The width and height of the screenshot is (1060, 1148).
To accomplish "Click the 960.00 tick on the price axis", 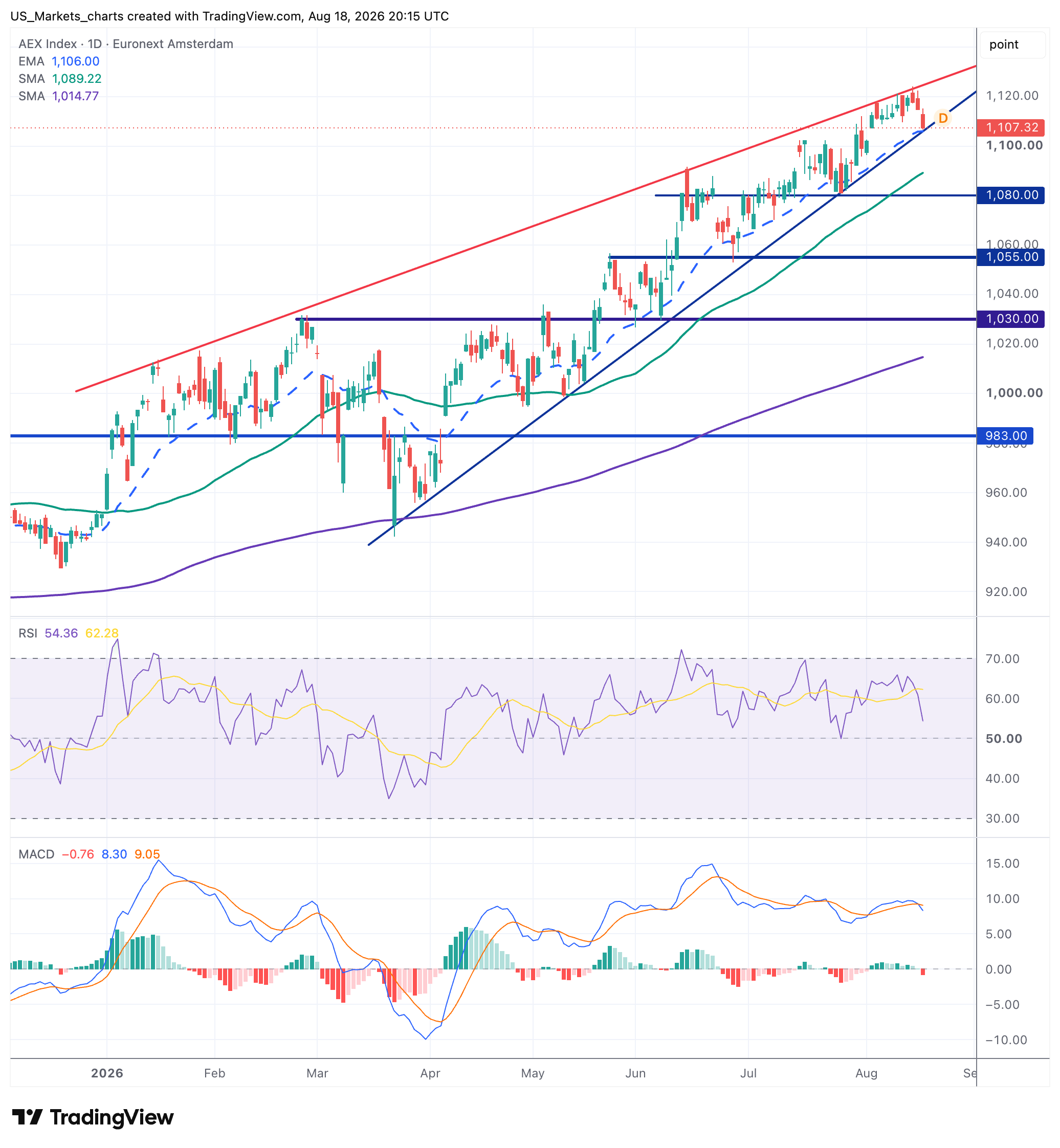I will (1006, 493).
